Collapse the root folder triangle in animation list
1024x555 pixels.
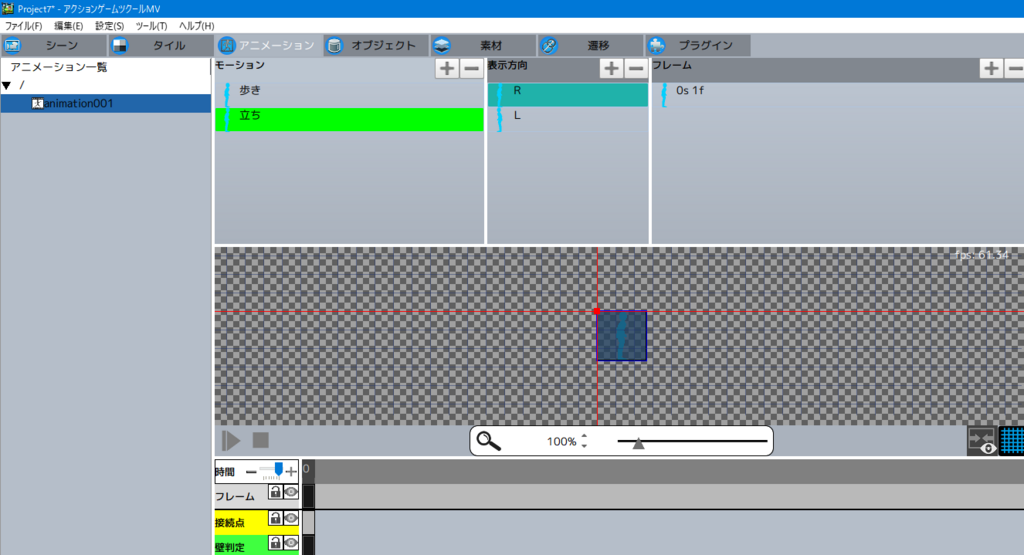pos(7,85)
